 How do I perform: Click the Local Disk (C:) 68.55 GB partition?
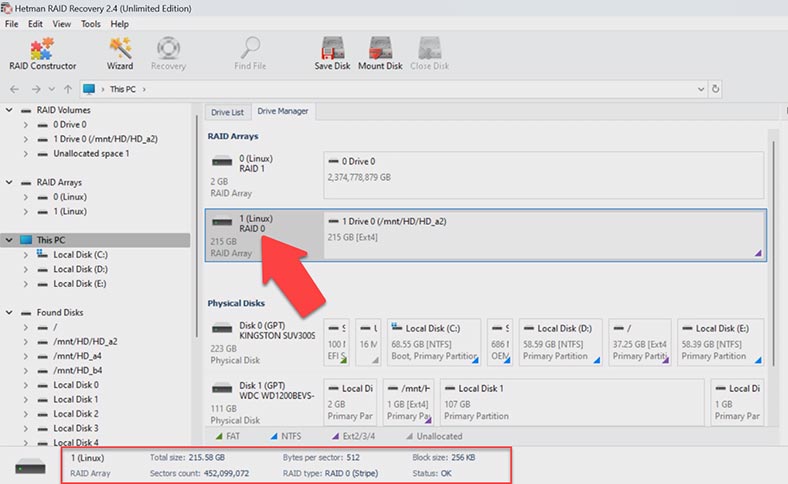click(434, 342)
